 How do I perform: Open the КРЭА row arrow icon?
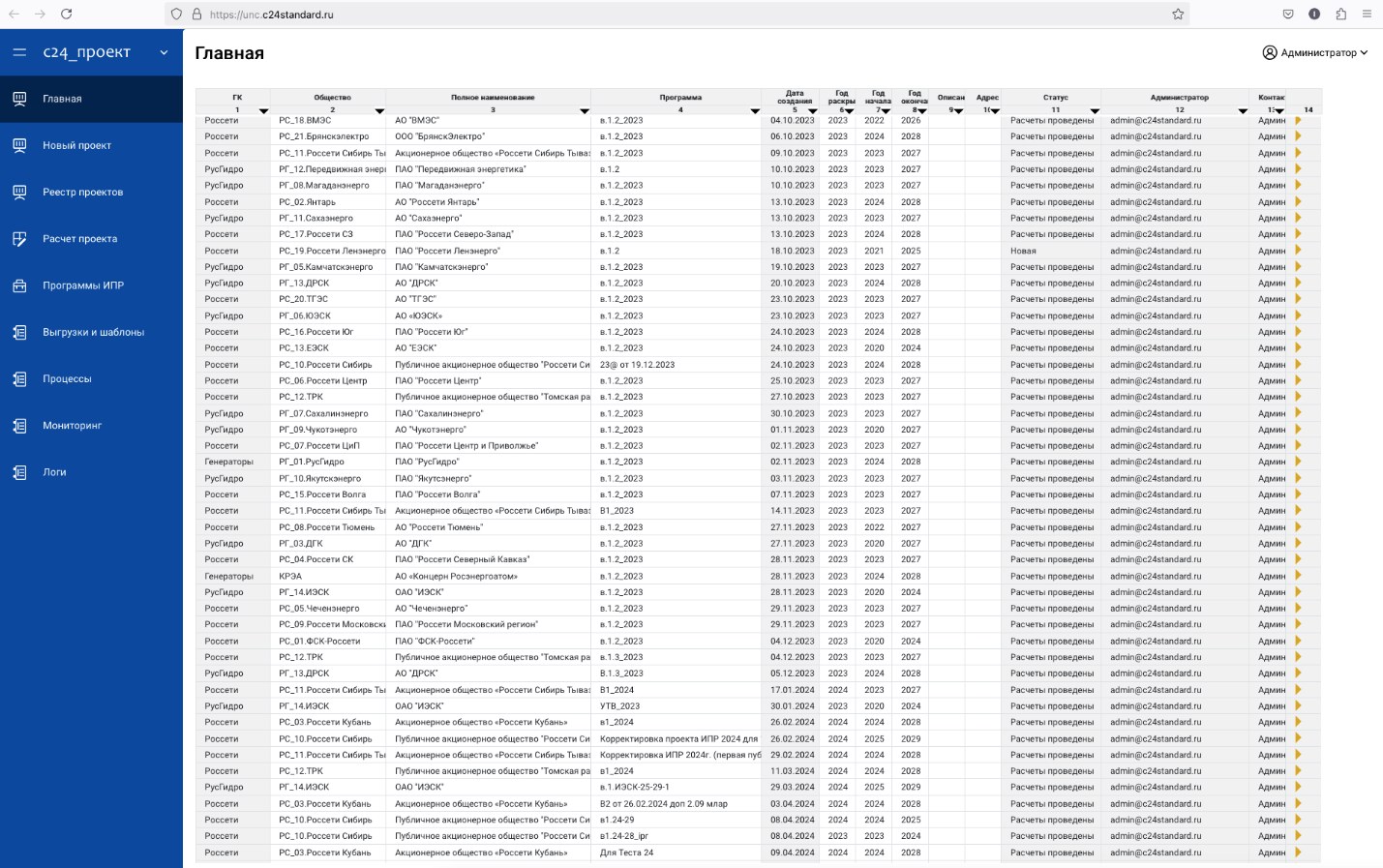point(1298,576)
